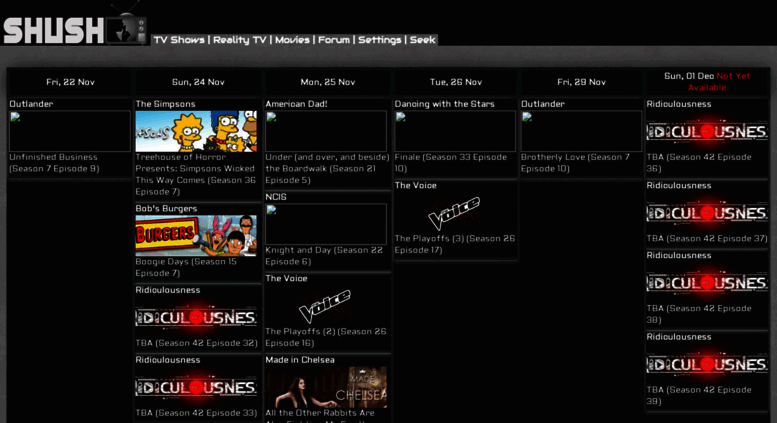Image resolution: width=777 pixels, height=423 pixels.
Task: Select episode The Playoffs (2) Season 26
Action: pyautogui.click(x=326, y=337)
